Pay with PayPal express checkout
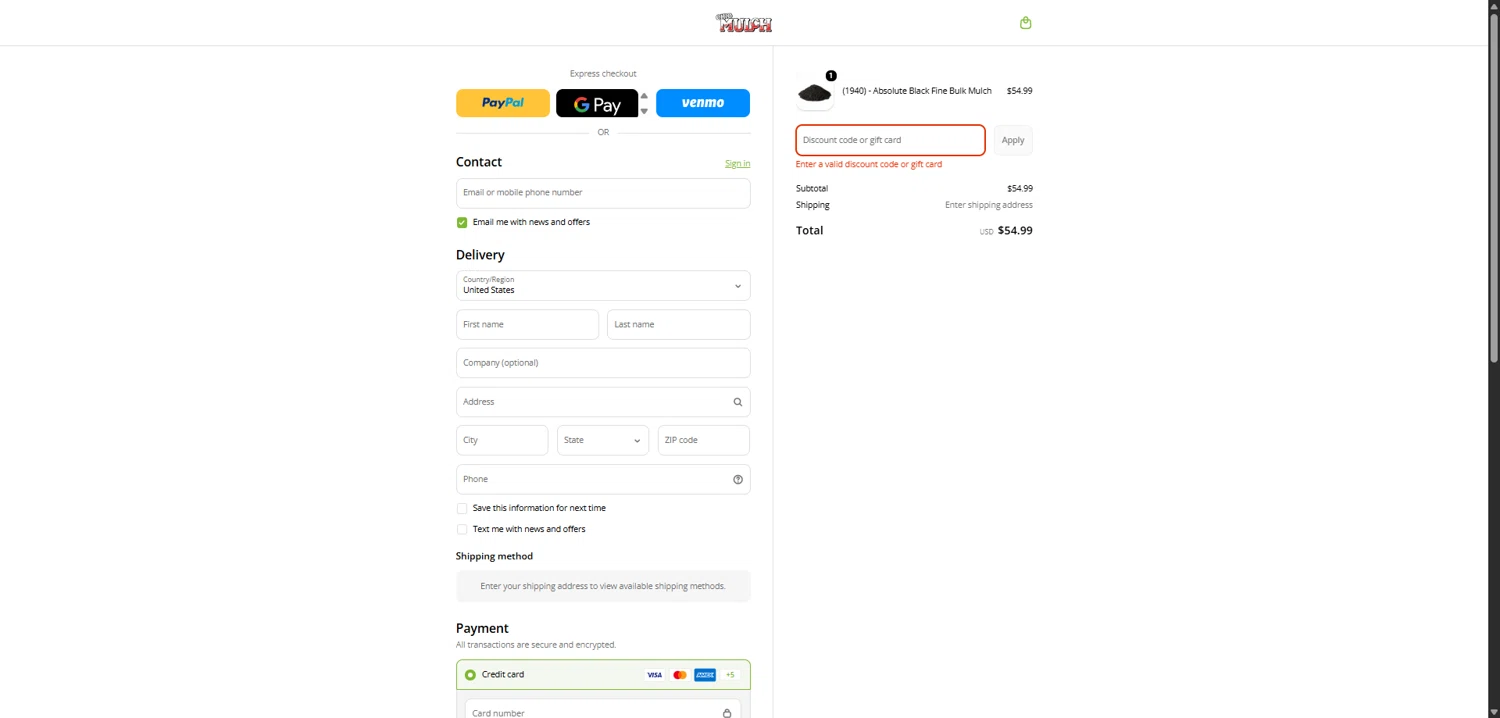 click(503, 103)
